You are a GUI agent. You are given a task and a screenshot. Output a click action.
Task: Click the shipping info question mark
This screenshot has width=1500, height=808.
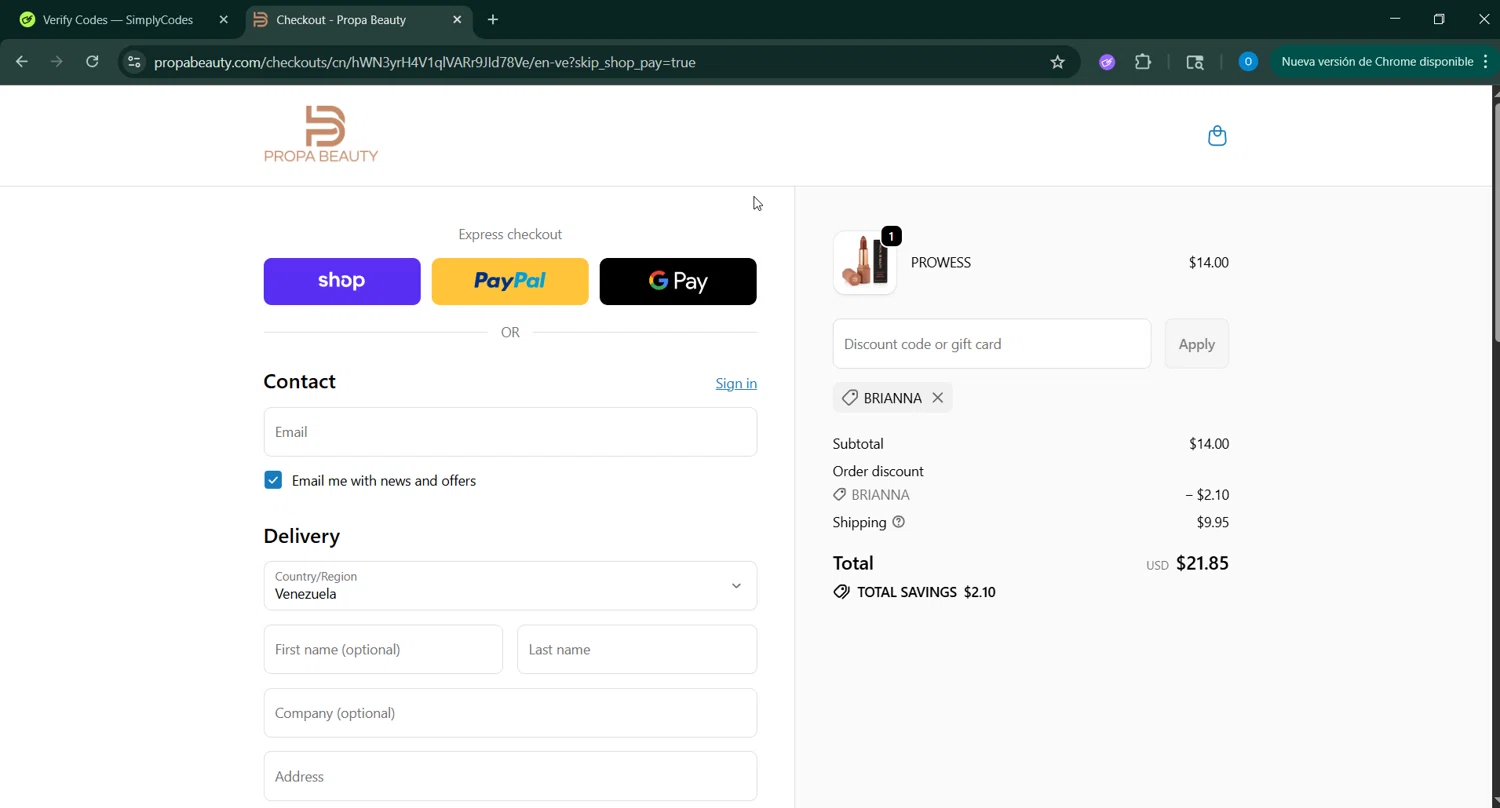tap(898, 522)
